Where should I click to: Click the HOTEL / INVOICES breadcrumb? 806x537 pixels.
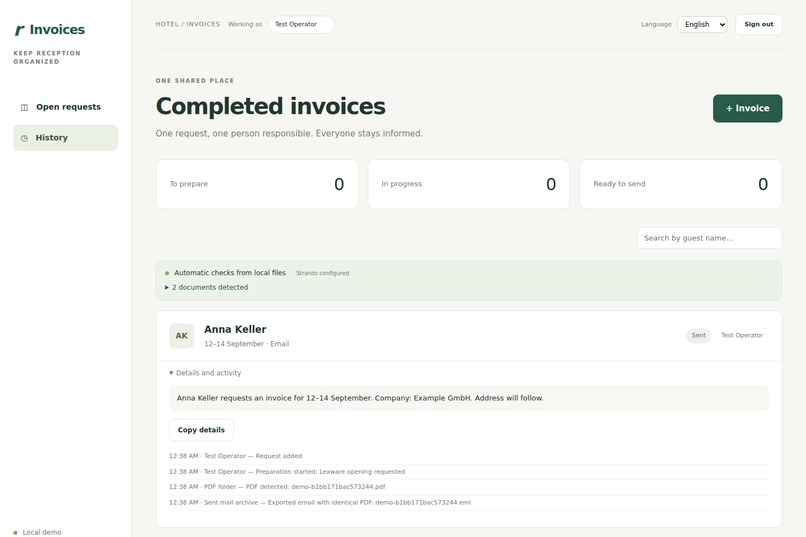pyautogui.click(x=188, y=24)
